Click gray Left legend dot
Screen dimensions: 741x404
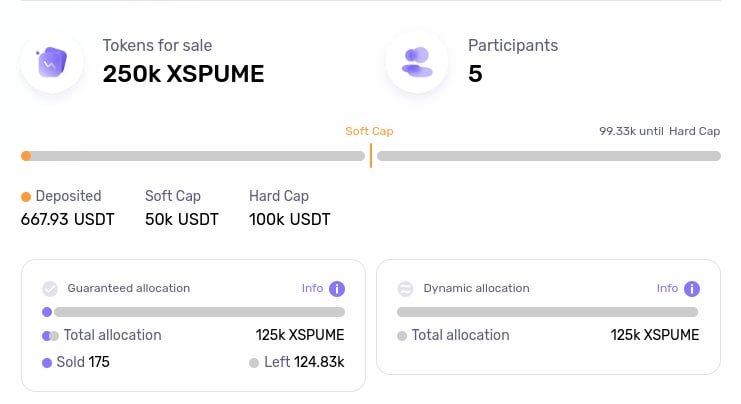pos(254,362)
